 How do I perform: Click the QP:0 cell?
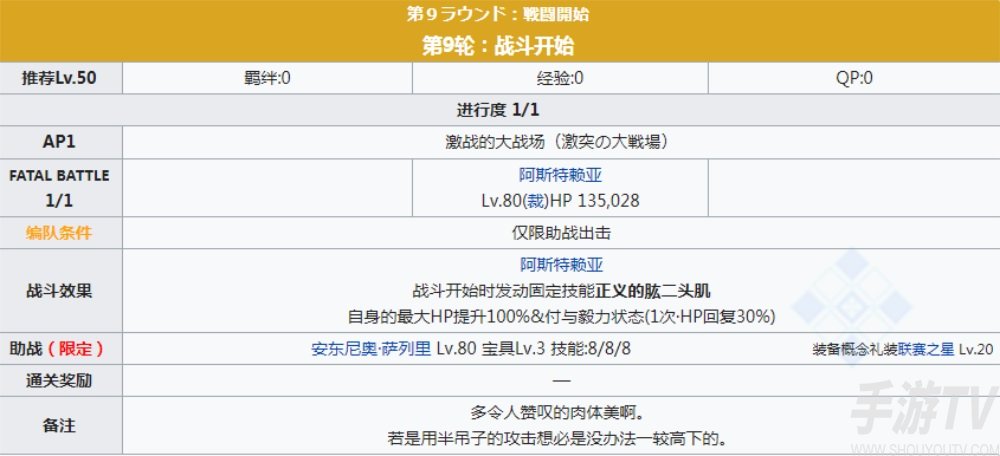(x=854, y=78)
